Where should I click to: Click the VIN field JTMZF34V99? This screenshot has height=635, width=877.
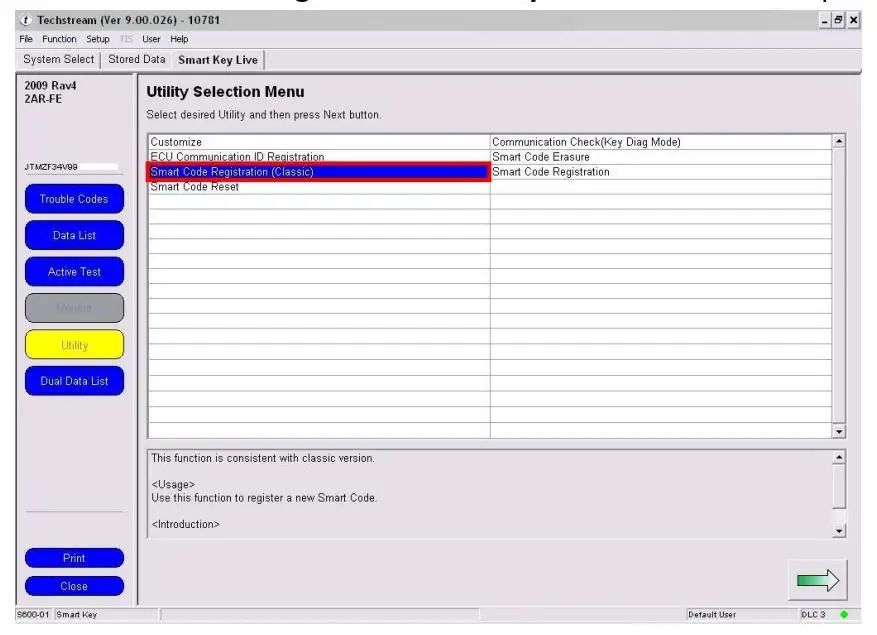tap(71, 167)
